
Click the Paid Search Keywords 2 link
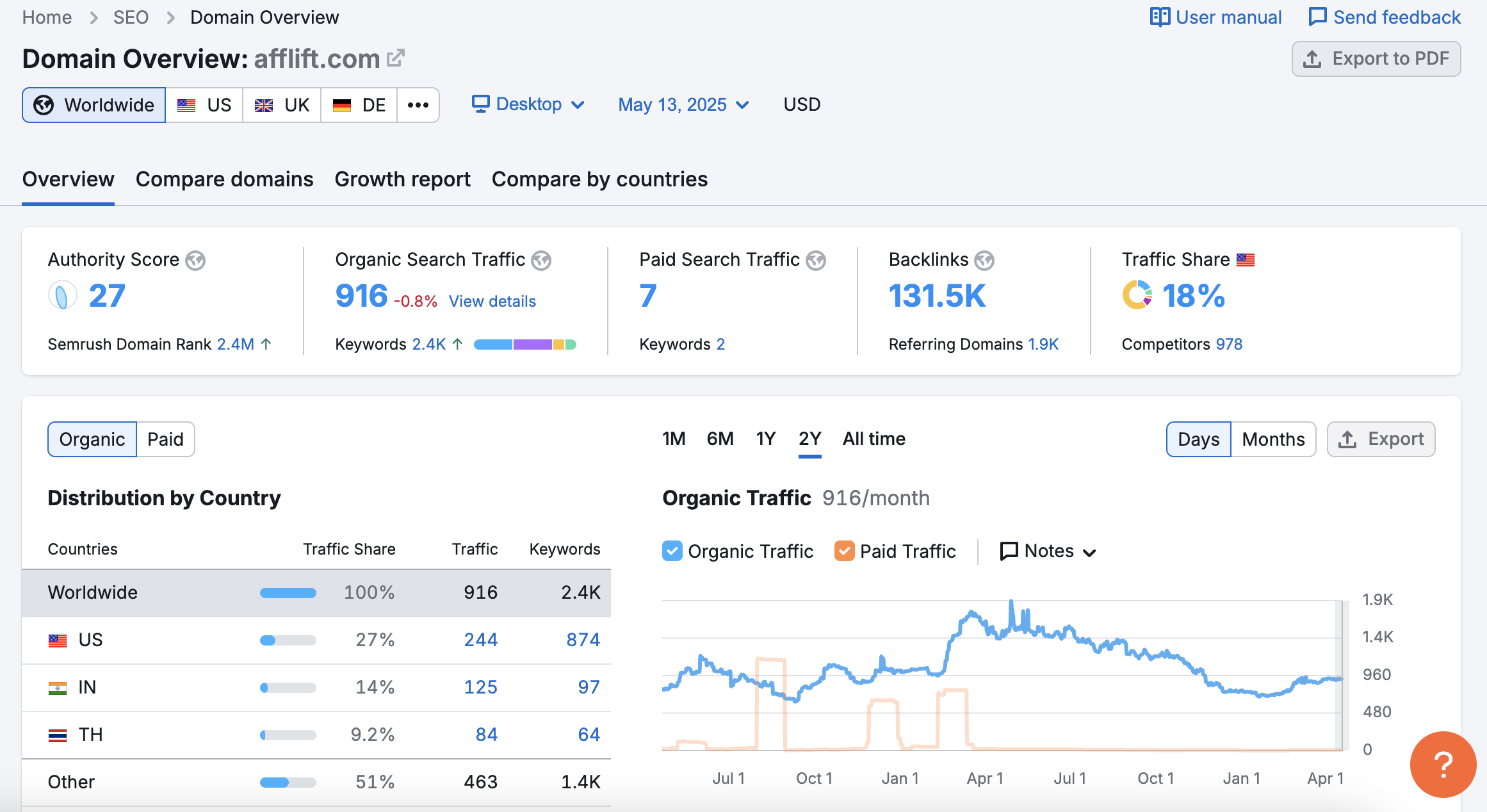point(720,344)
